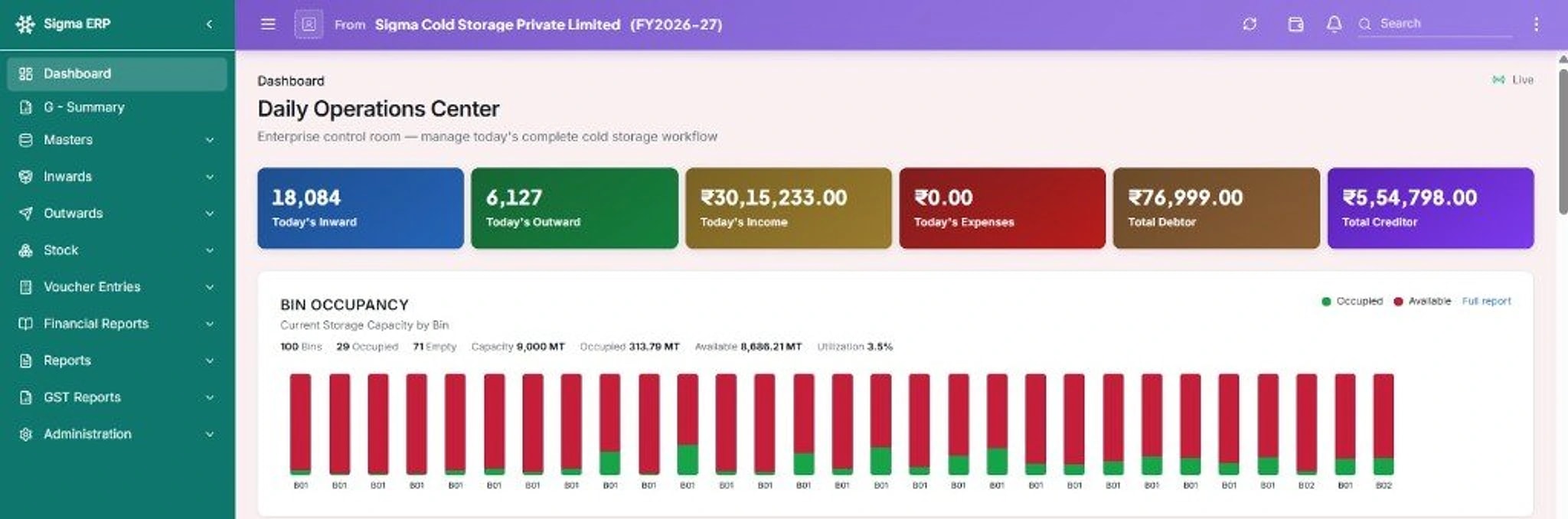1568x519 pixels.
Task: Click the 71 Empty count
Action: pyautogui.click(x=435, y=347)
